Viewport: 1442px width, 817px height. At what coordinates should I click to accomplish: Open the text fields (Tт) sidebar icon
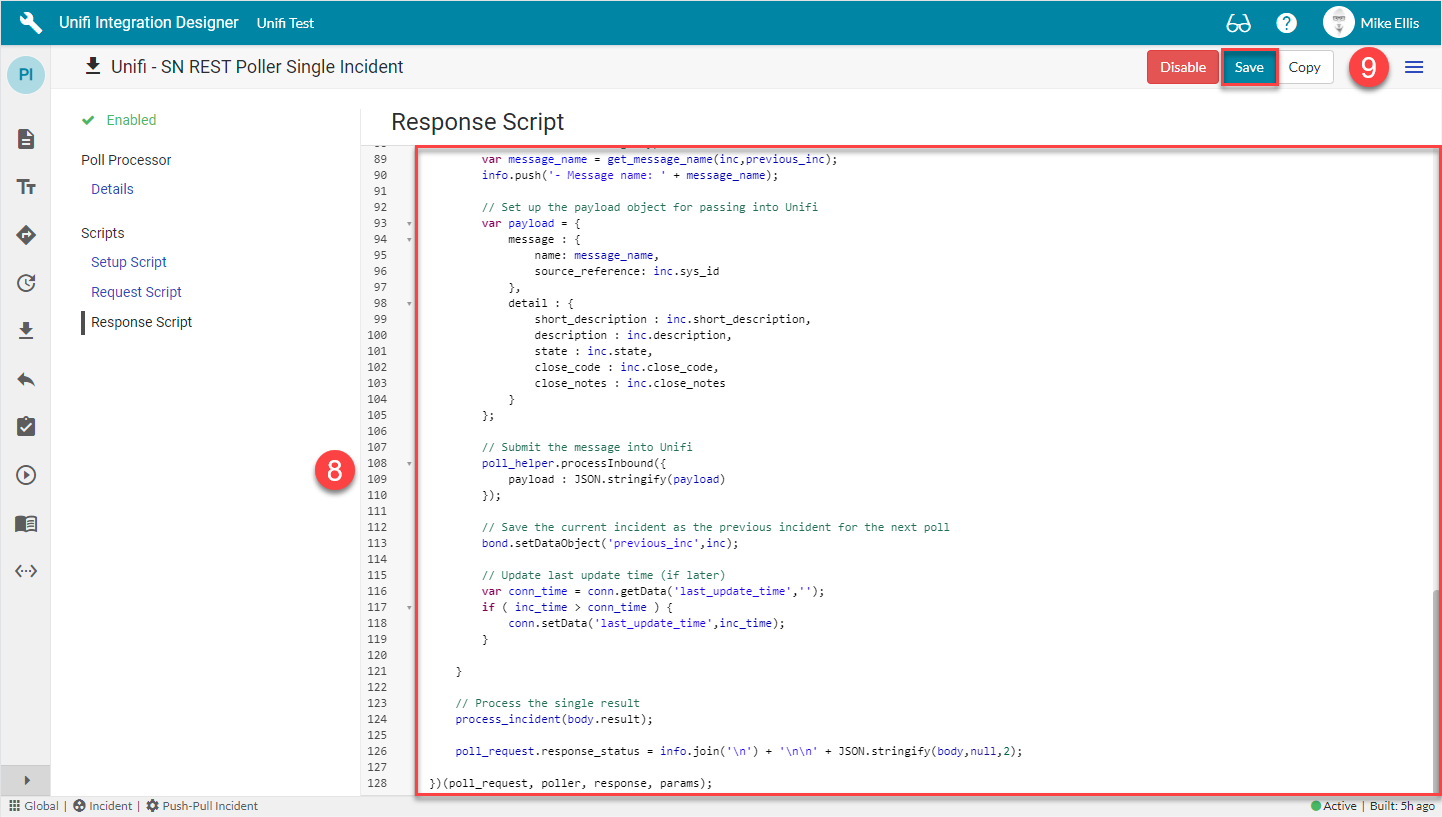[x=26, y=187]
